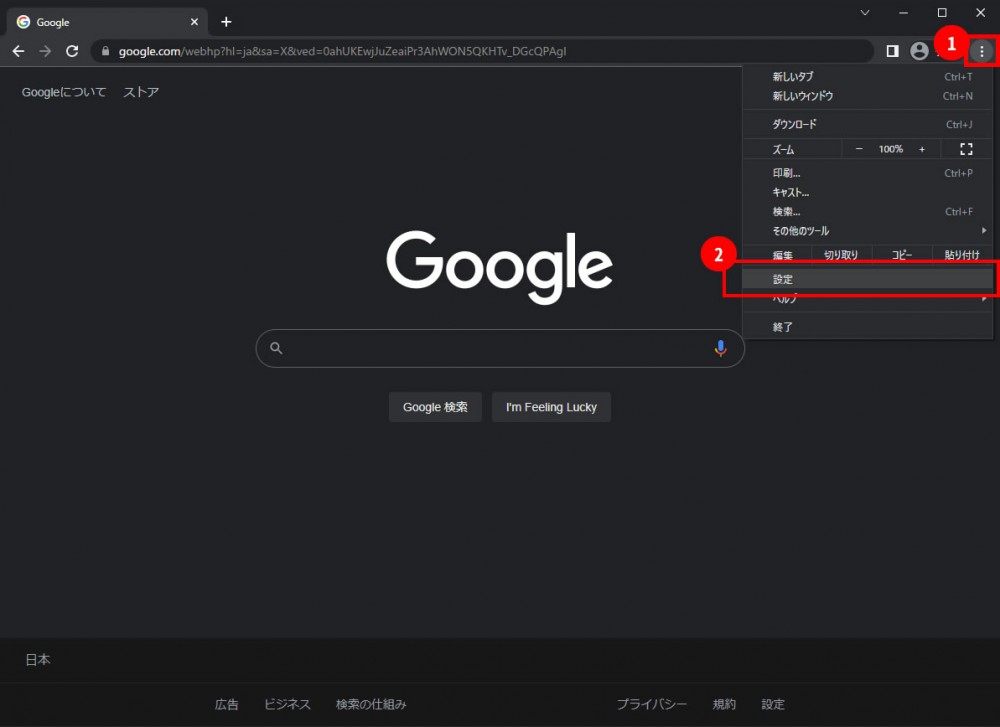Open the profile avatar menu
This screenshot has height=727, width=1000.
tap(919, 51)
